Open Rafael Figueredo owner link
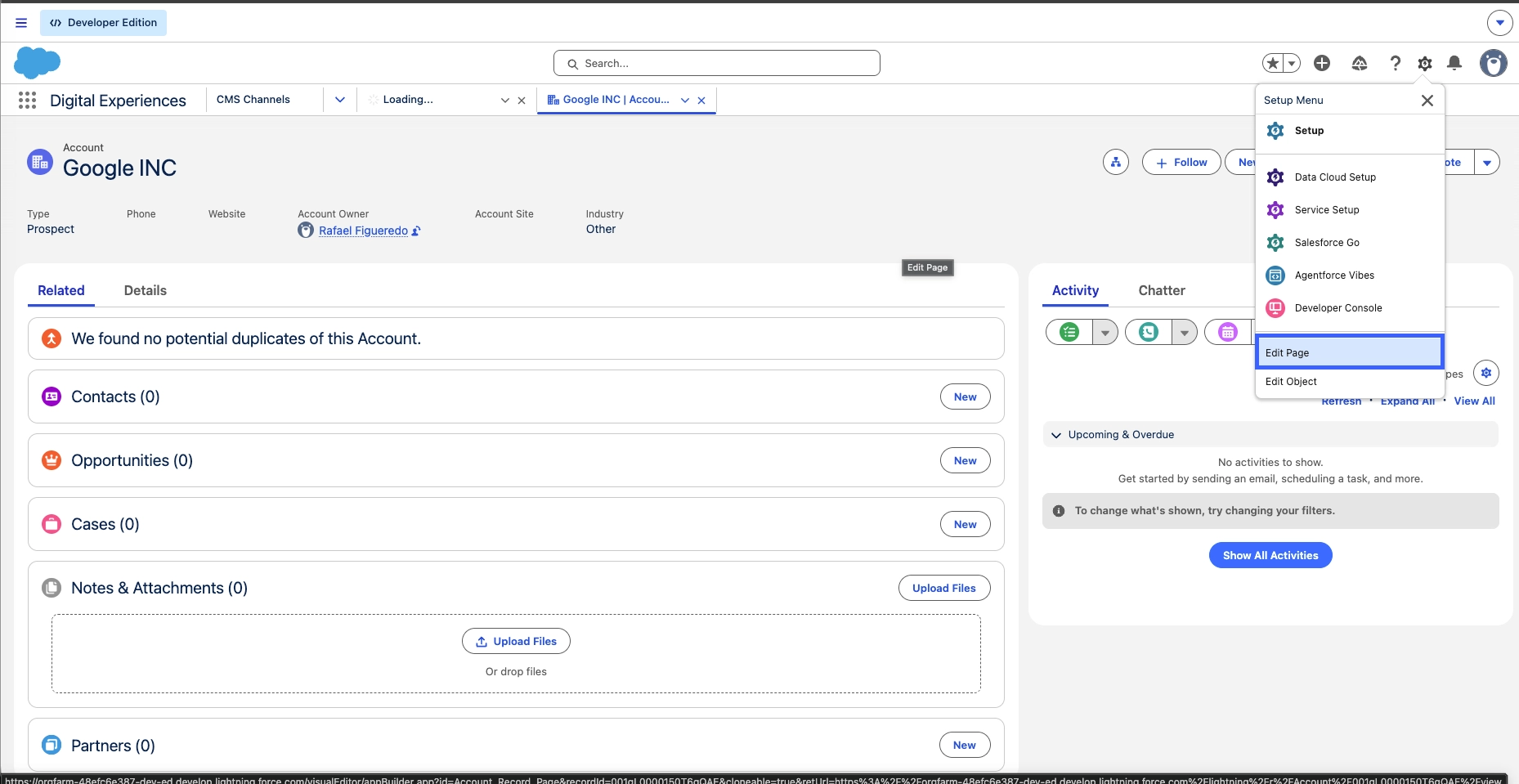Image resolution: width=1519 pixels, height=784 pixels. (x=363, y=231)
